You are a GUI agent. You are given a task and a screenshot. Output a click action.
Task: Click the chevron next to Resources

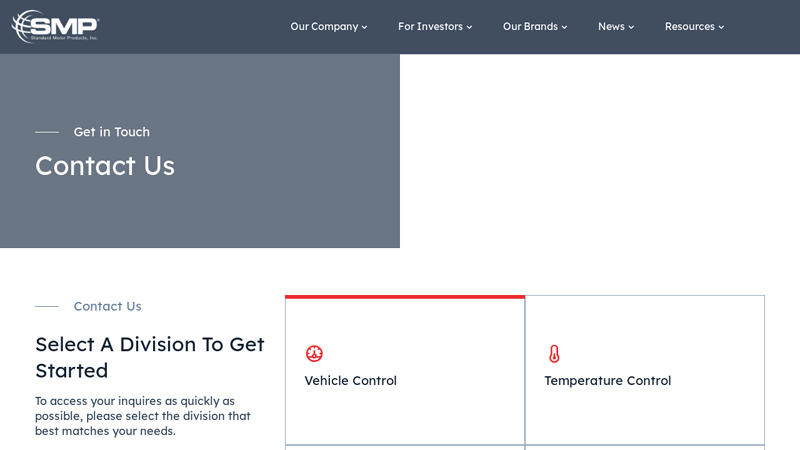click(722, 27)
